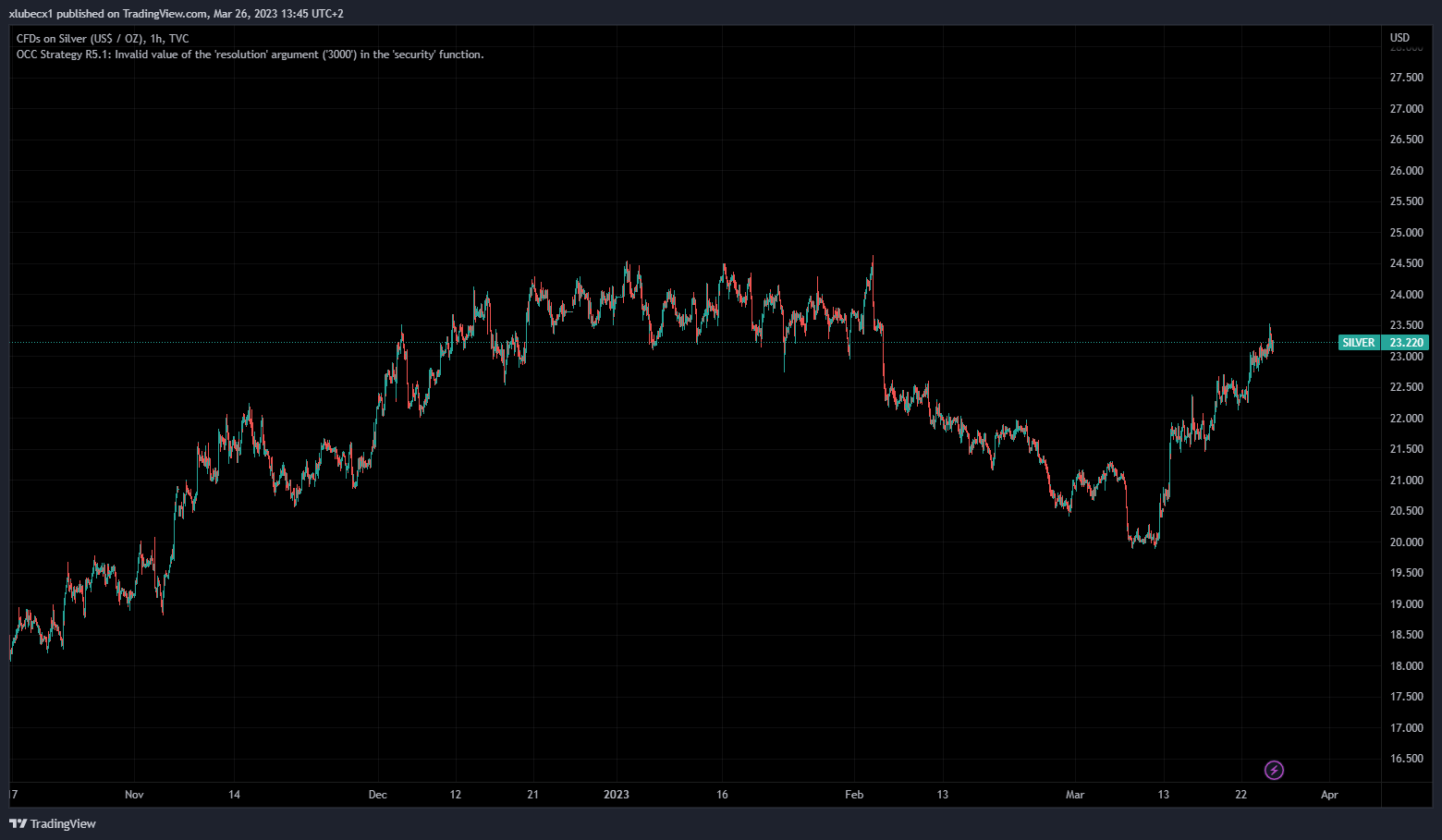This screenshot has width=1442, height=840.
Task: Click the '2023' year marker on time axis
Action: pos(616,795)
